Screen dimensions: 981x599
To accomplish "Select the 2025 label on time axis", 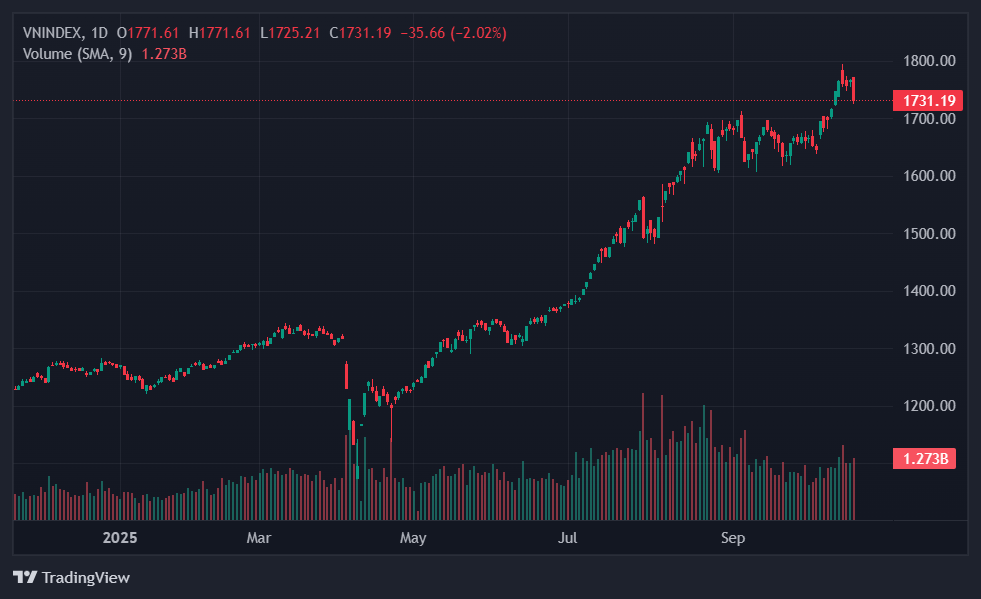I will [x=120, y=538].
